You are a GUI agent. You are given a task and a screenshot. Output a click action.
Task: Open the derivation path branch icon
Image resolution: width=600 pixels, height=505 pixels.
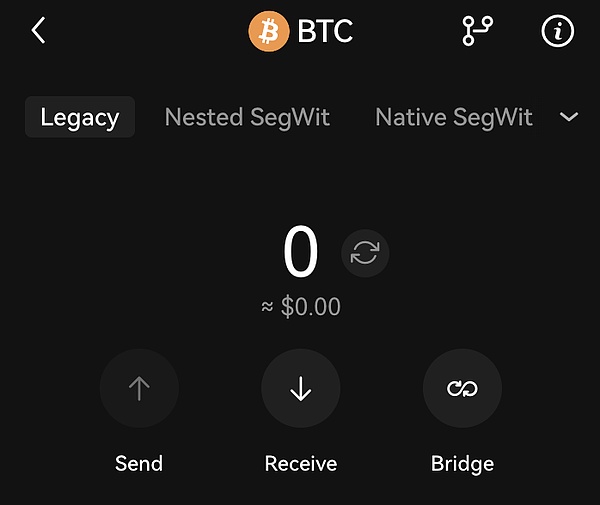(478, 31)
